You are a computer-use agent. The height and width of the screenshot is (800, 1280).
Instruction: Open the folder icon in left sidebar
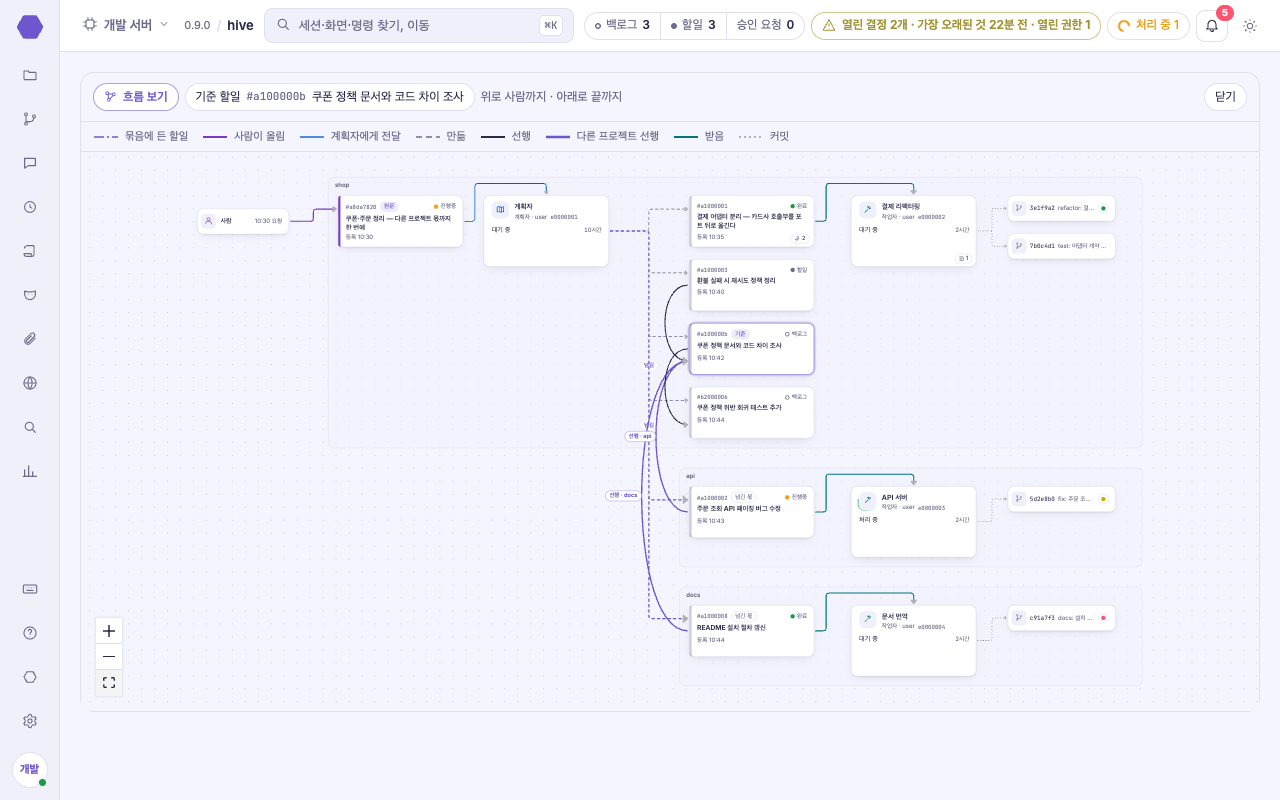30,75
